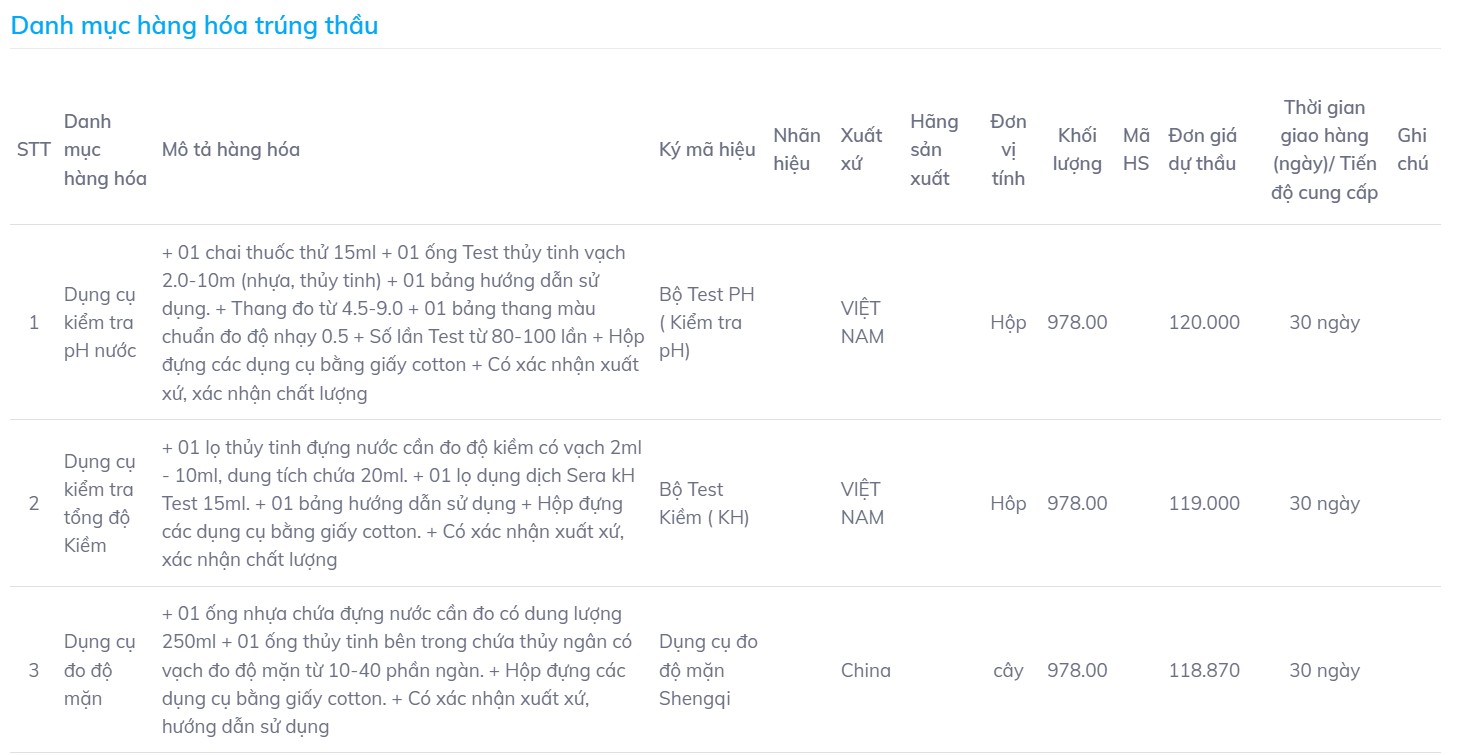This screenshot has width=1467, height=755.
Task: Select the 'cây' unit cell
Action: [x=1008, y=670]
